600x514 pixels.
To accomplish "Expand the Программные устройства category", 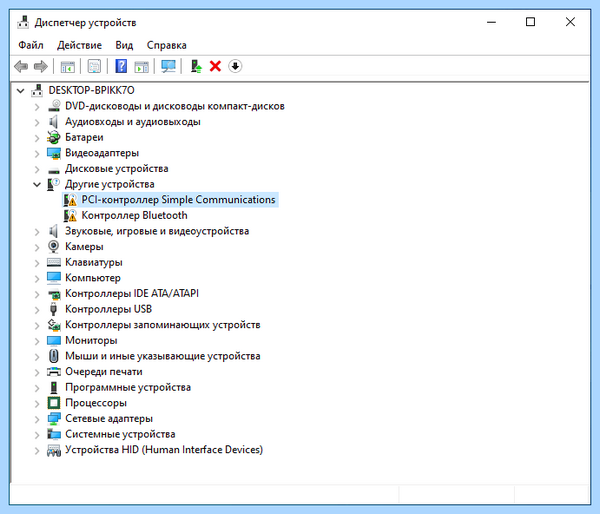I will (37, 388).
